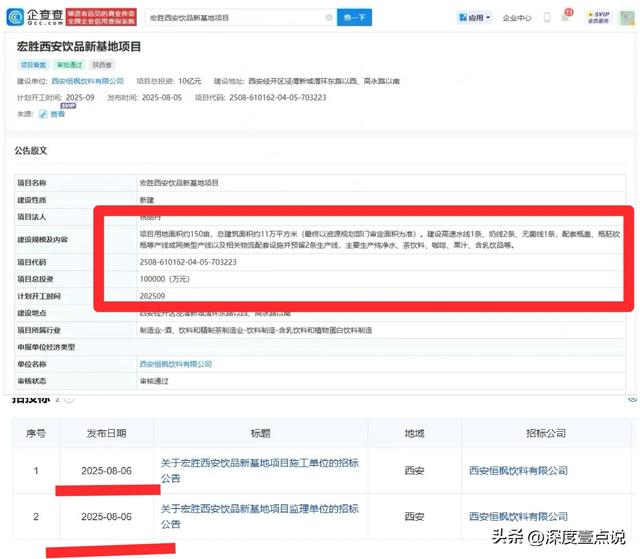
Task: Click the 审核通过 status value
Action: [x=154, y=381]
